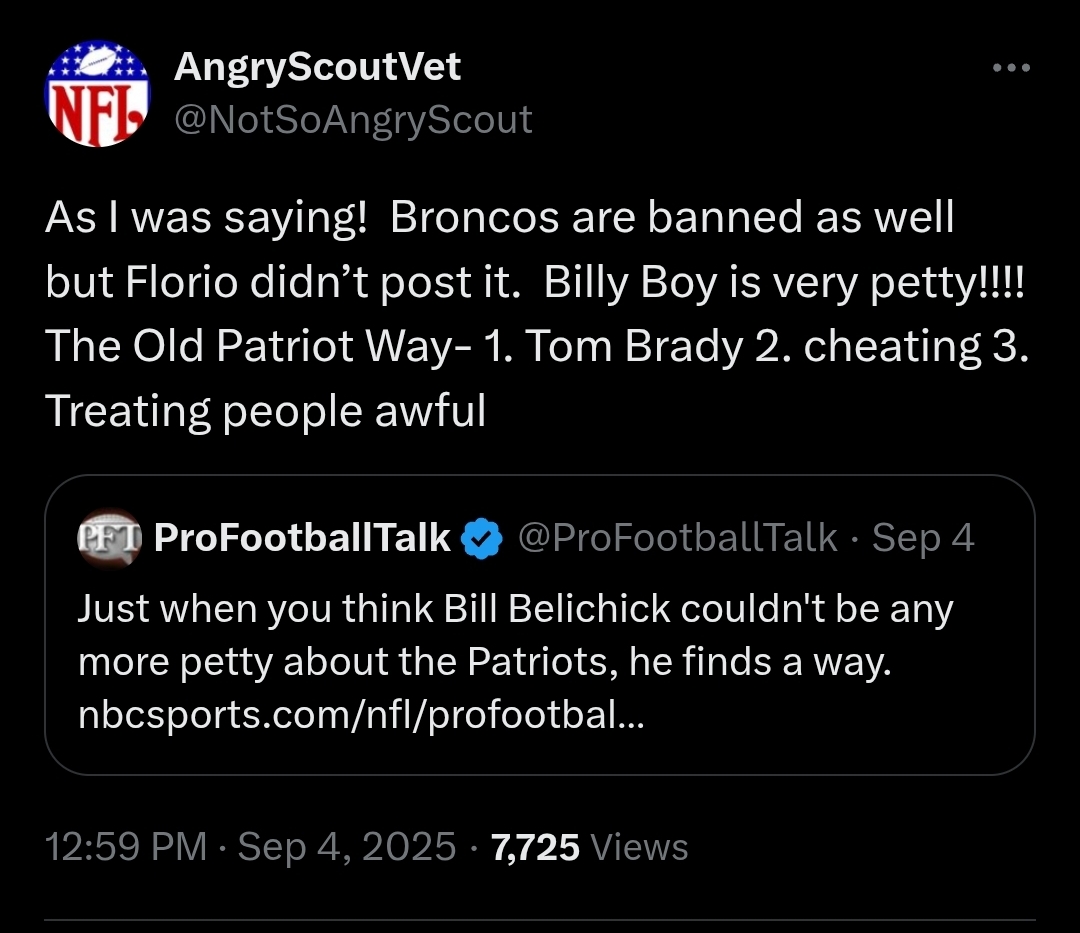The height and width of the screenshot is (933, 1080).
Task: Open the nbcsports.com article link
Action: [362, 716]
